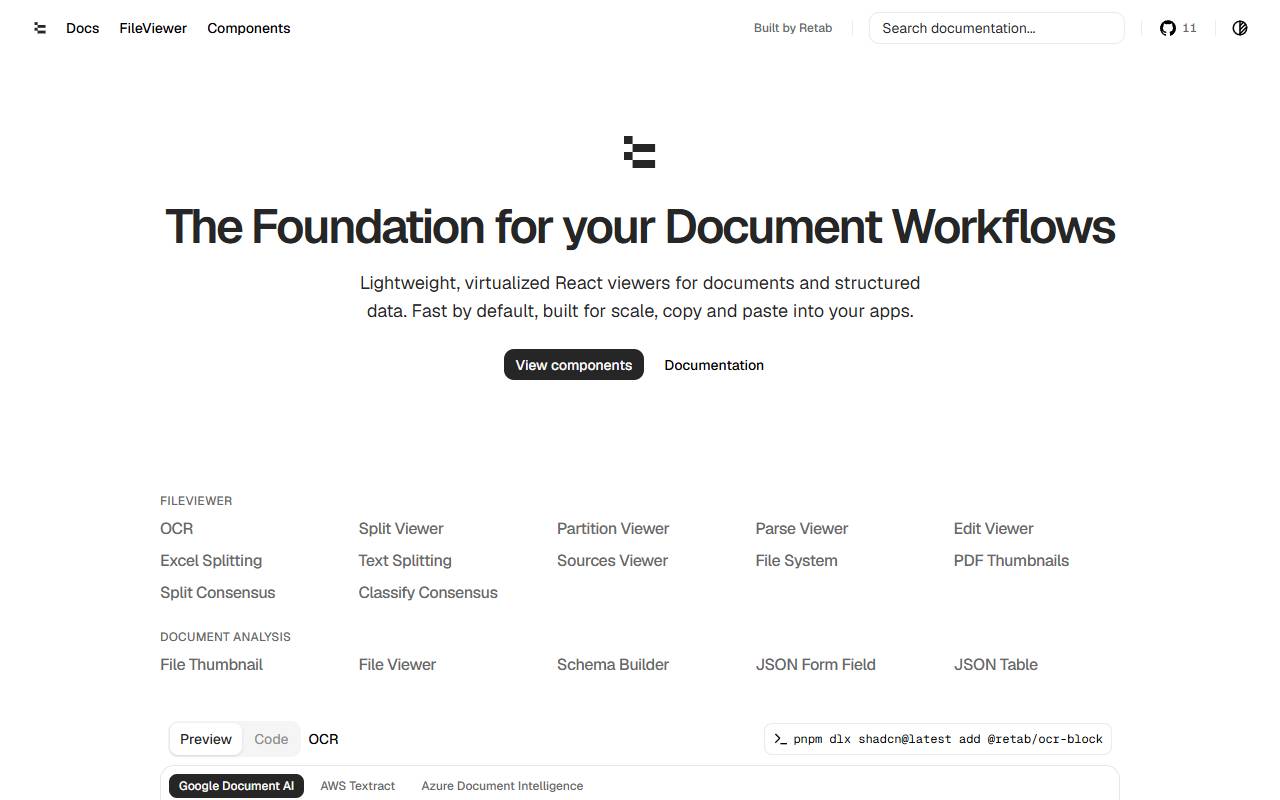Select the AWS Textract tab
1280x800 pixels.
click(358, 786)
